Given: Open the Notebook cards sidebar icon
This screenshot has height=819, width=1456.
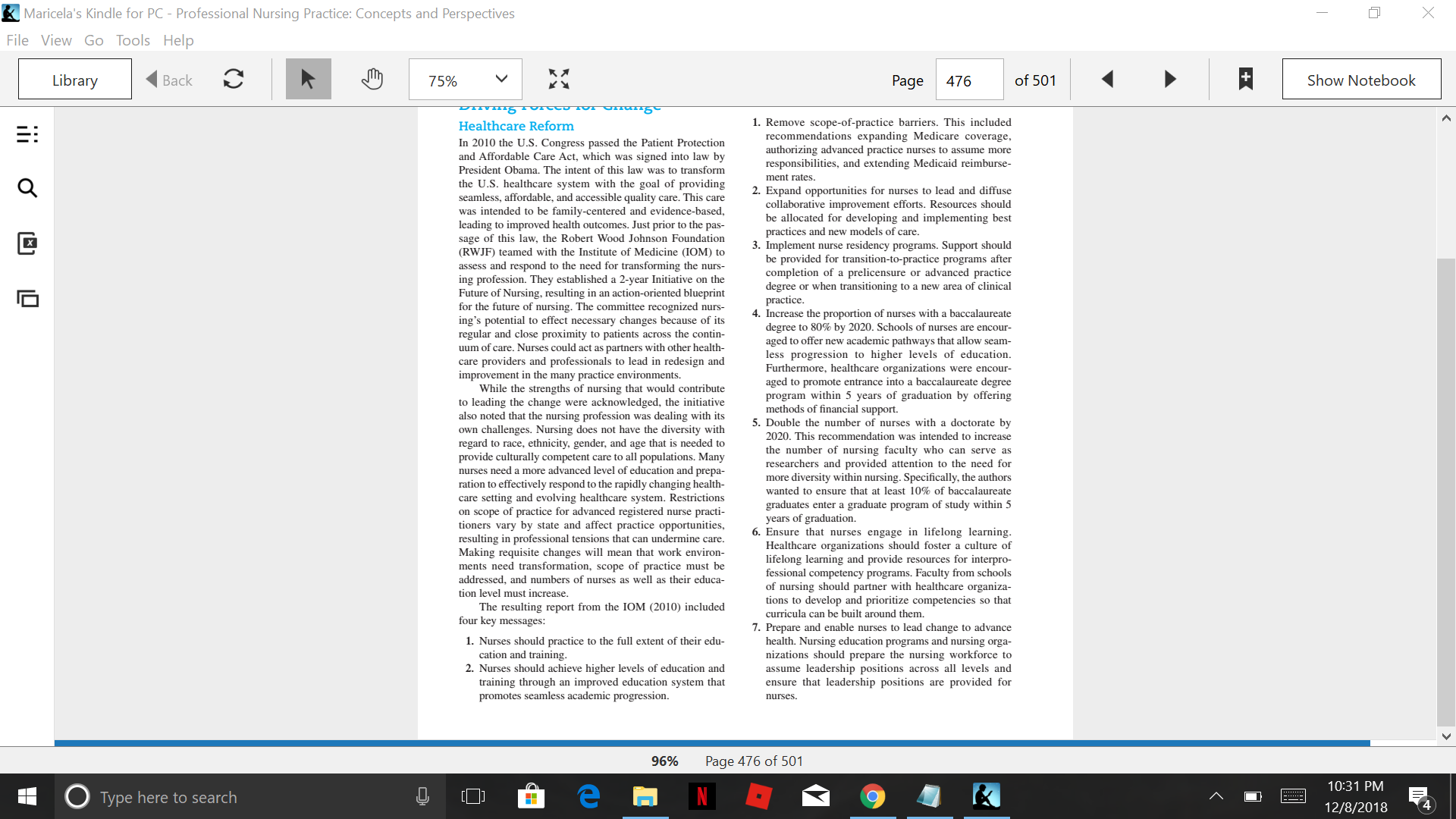Looking at the screenshot, I should tap(27, 299).
